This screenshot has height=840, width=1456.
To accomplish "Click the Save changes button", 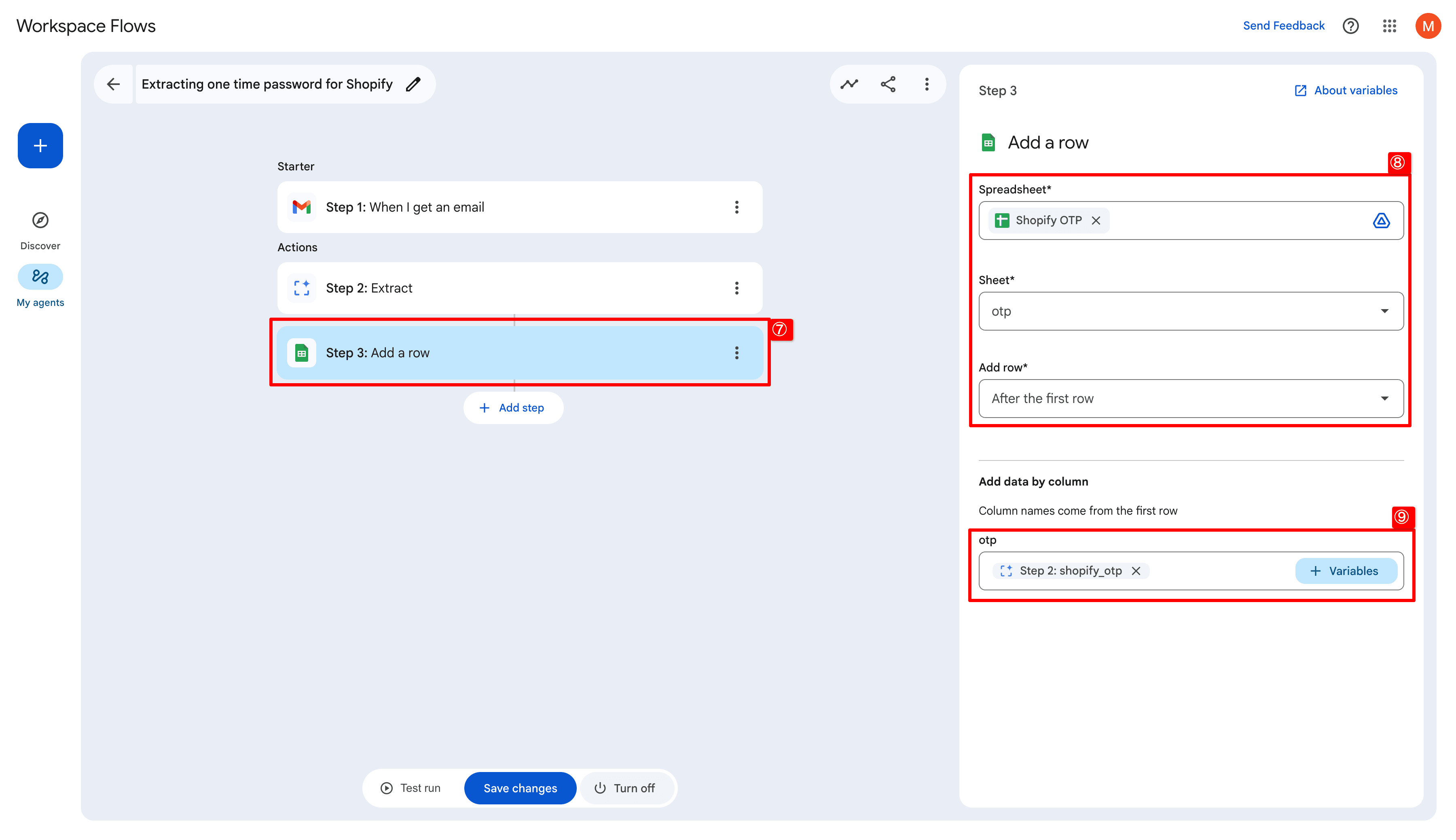I will tap(520, 788).
